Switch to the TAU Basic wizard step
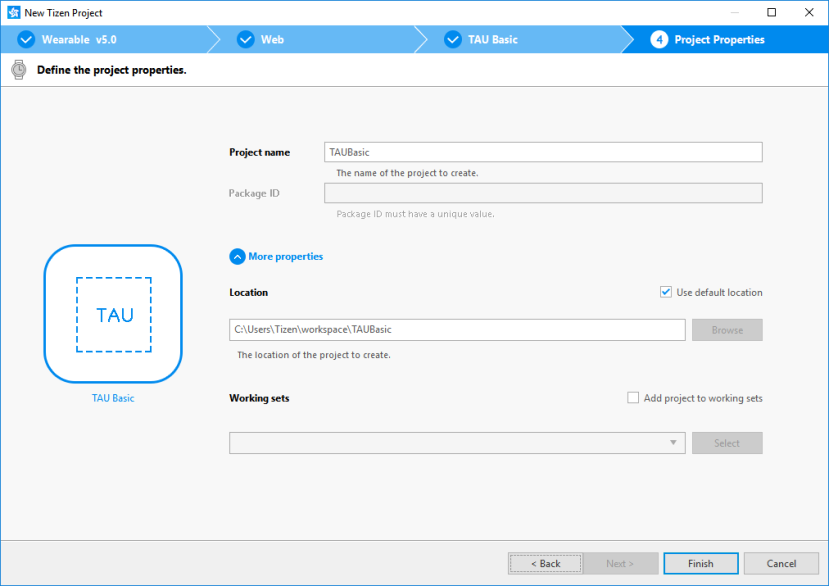 (492, 40)
